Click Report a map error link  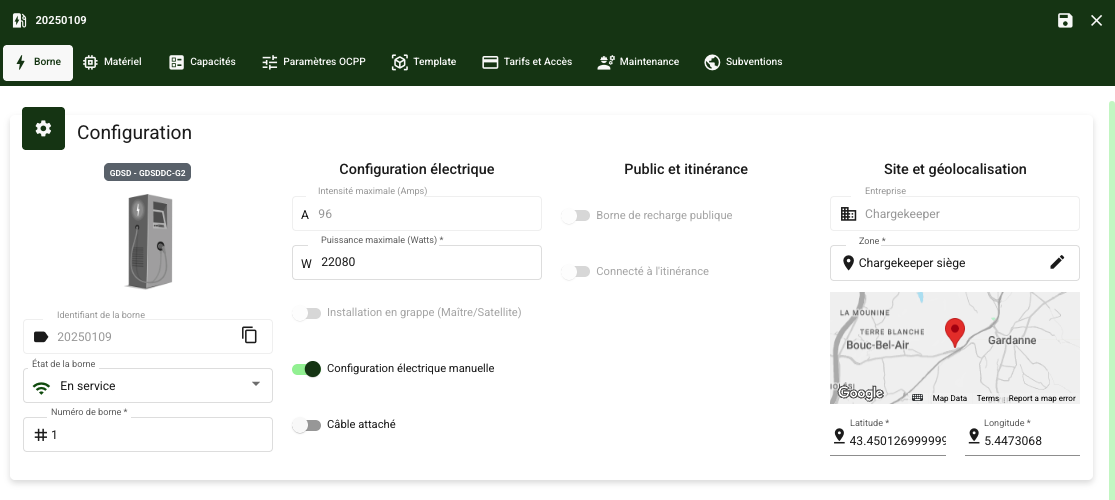[1041, 398]
